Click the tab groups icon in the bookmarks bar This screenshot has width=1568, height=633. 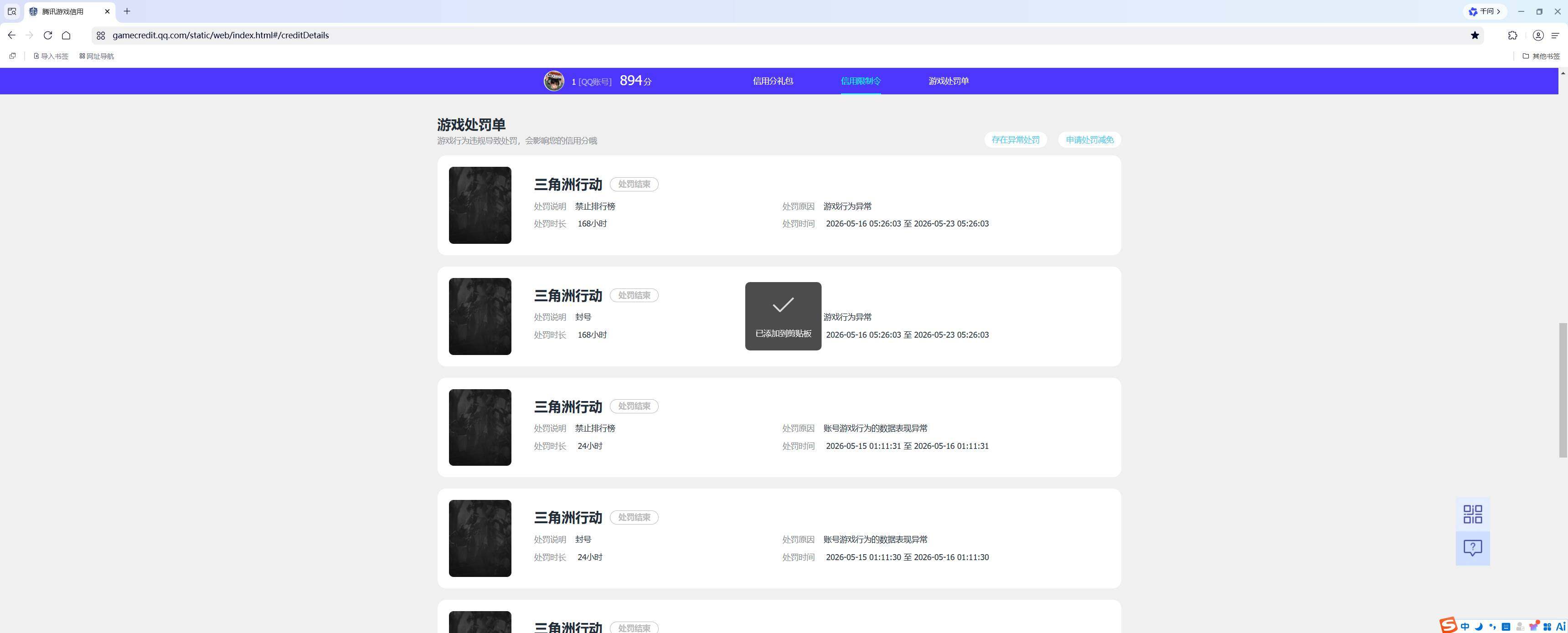click(12, 56)
